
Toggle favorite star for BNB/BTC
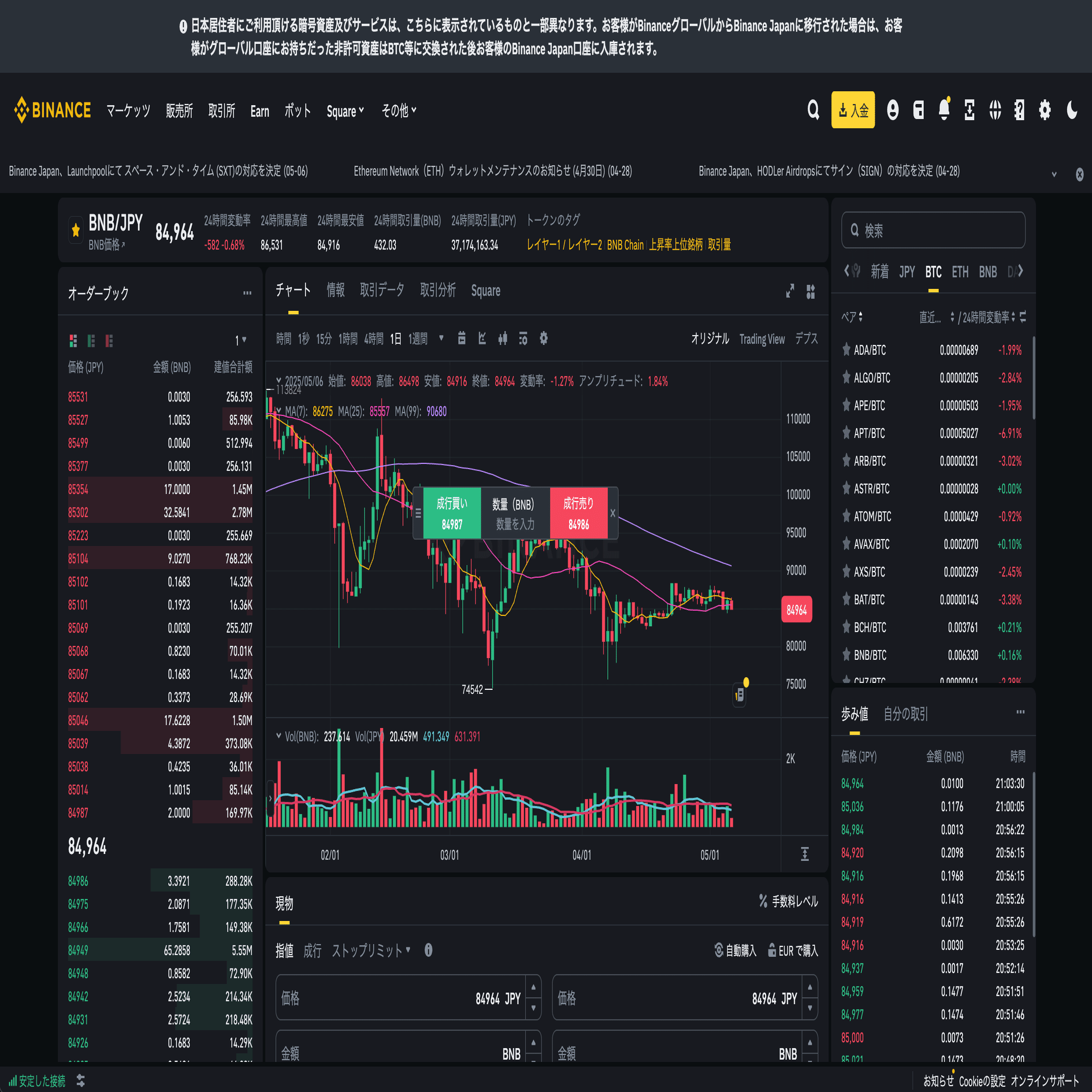click(846, 655)
